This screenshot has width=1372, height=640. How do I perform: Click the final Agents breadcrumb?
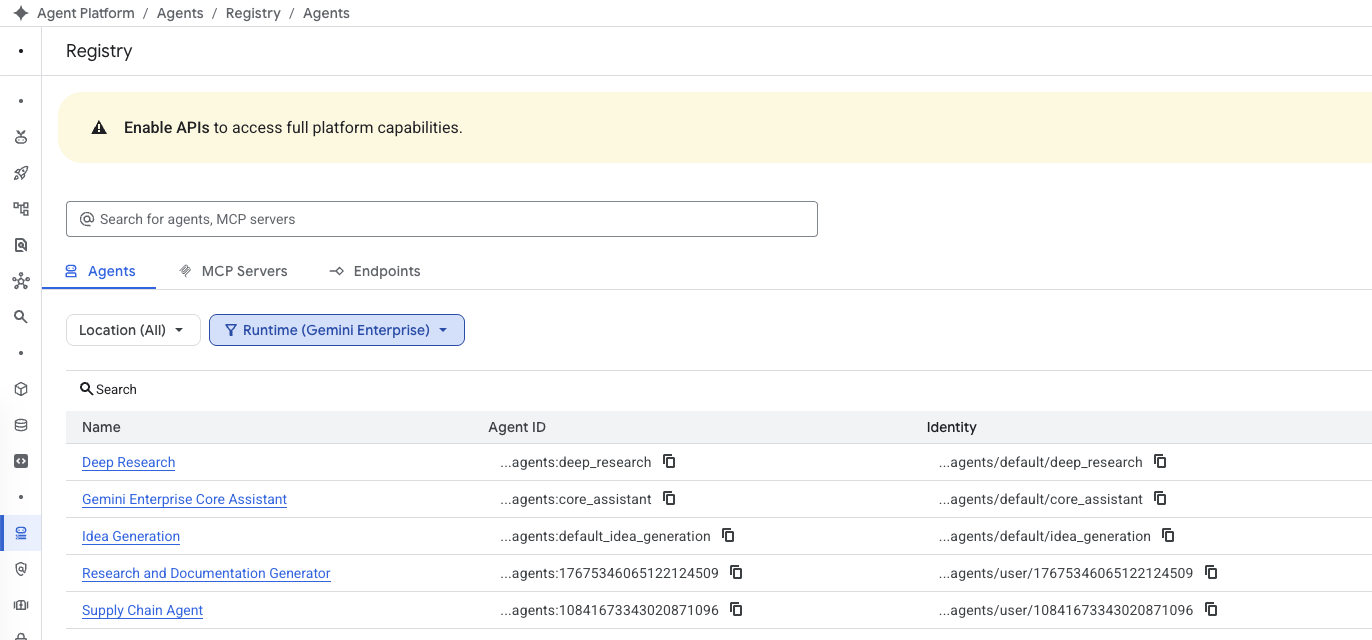tap(326, 13)
